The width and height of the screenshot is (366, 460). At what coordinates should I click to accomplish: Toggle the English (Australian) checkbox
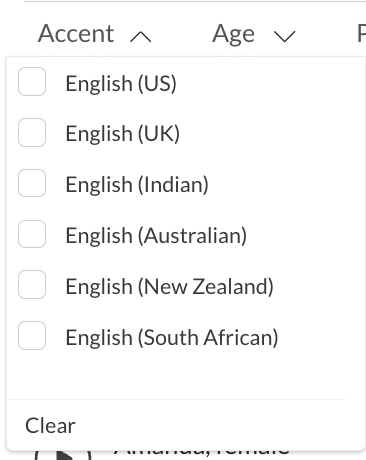click(32, 234)
